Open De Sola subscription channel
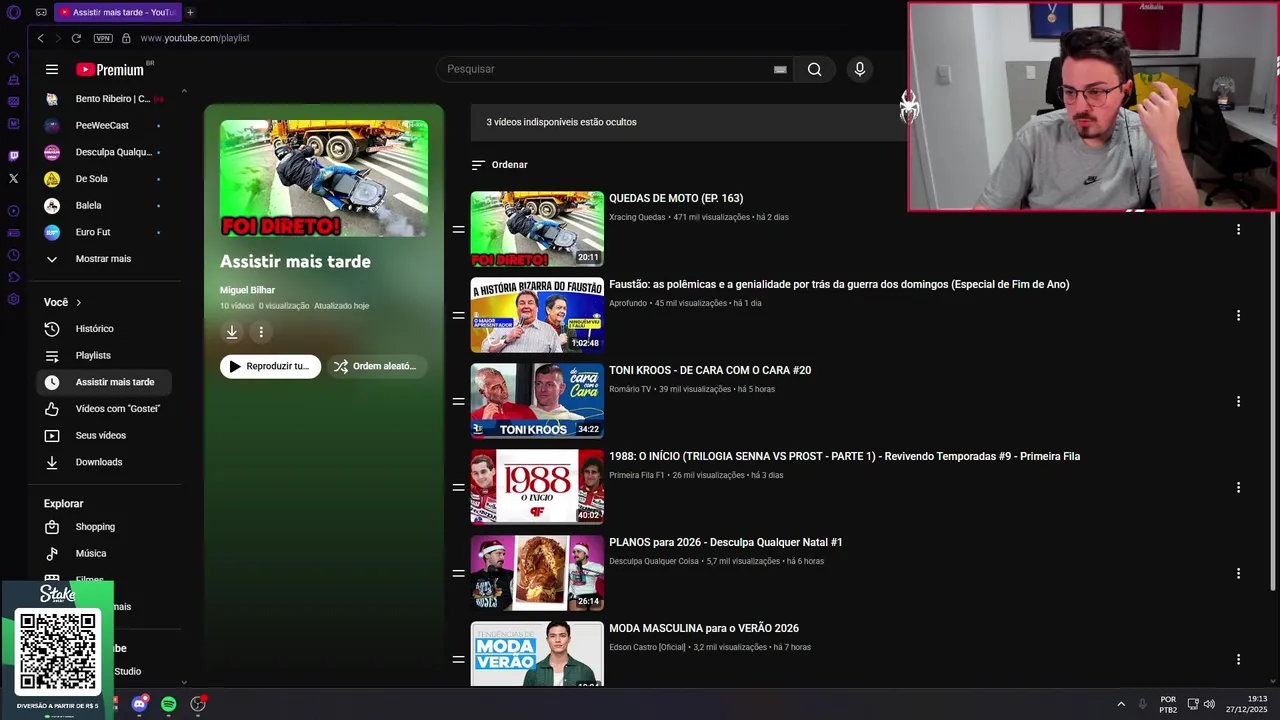The width and height of the screenshot is (1280, 720). (105, 179)
